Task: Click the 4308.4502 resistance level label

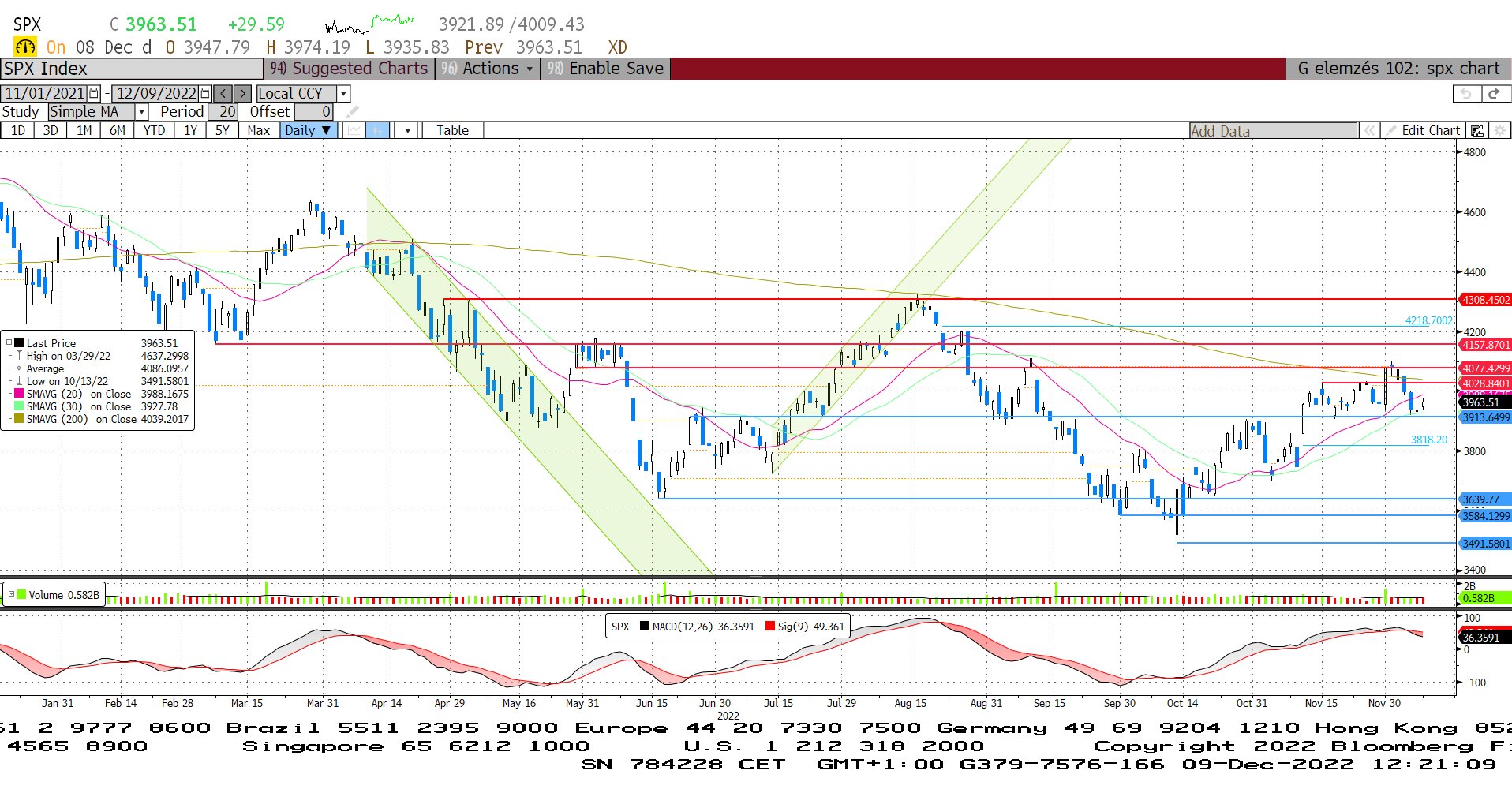Action: click(x=1485, y=300)
